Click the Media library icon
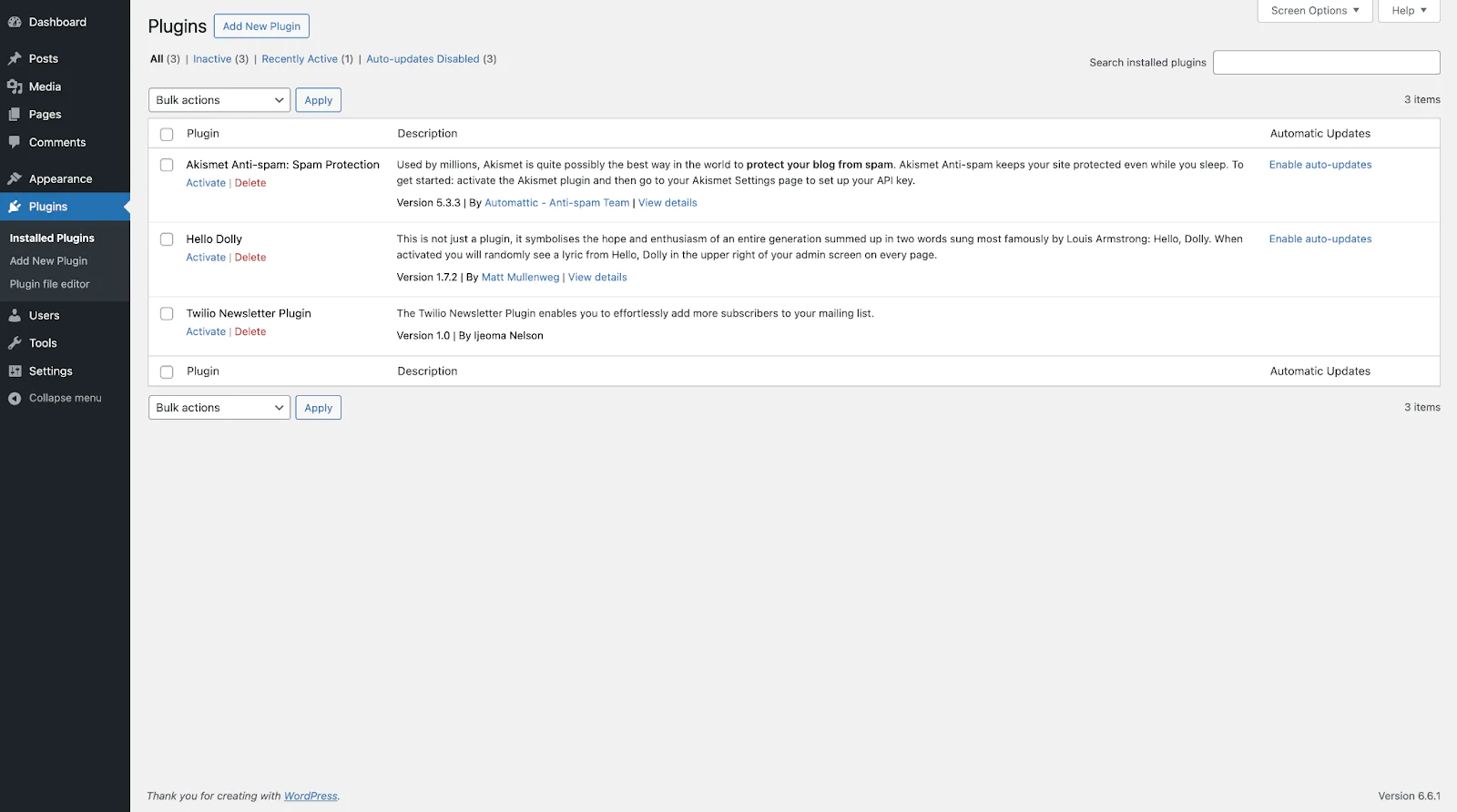The image size is (1457, 812). (x=15, y=86)
